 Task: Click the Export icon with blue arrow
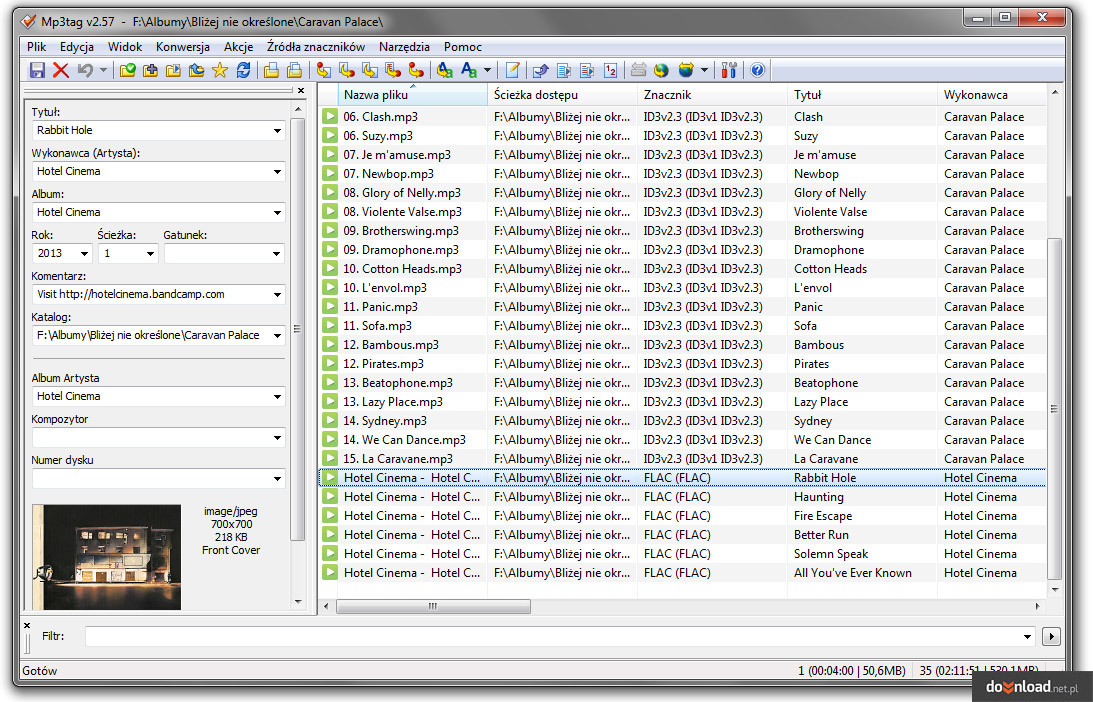click(540, 70)
